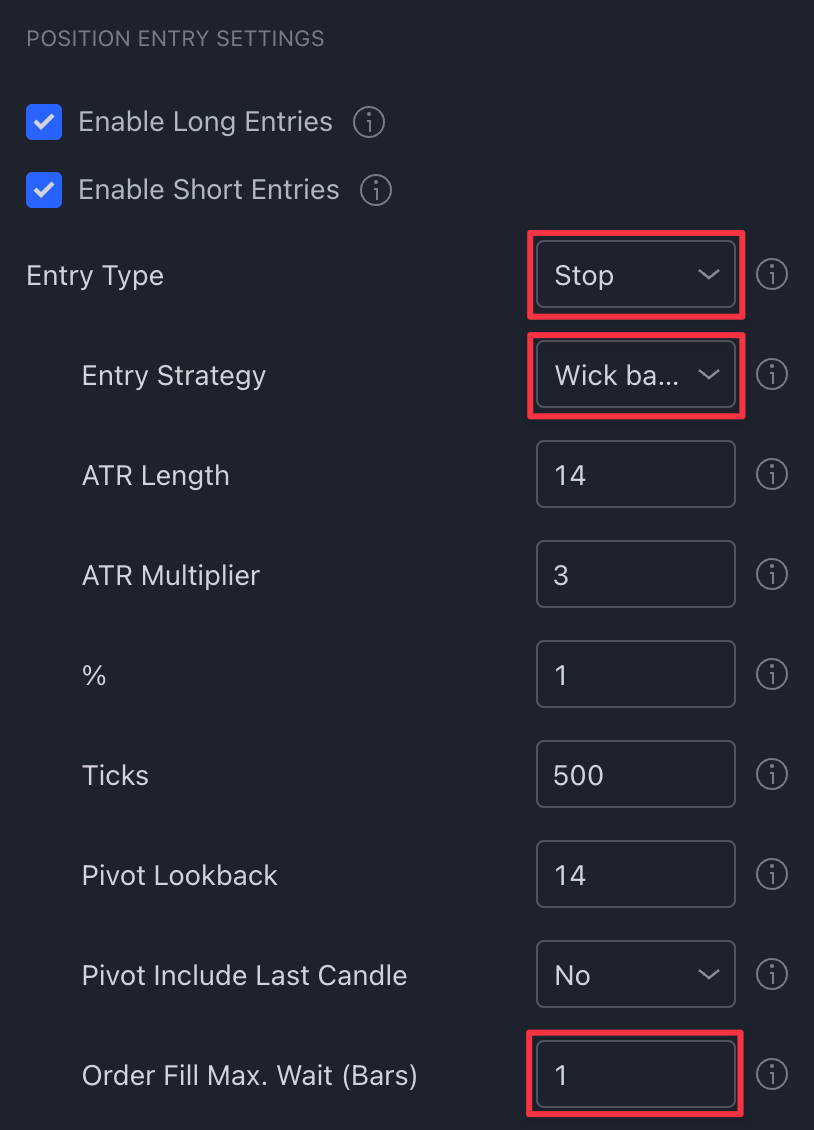Select the ATR Length input field
The width and height of the screenshot is (814, 1130).
pos(635,474)
